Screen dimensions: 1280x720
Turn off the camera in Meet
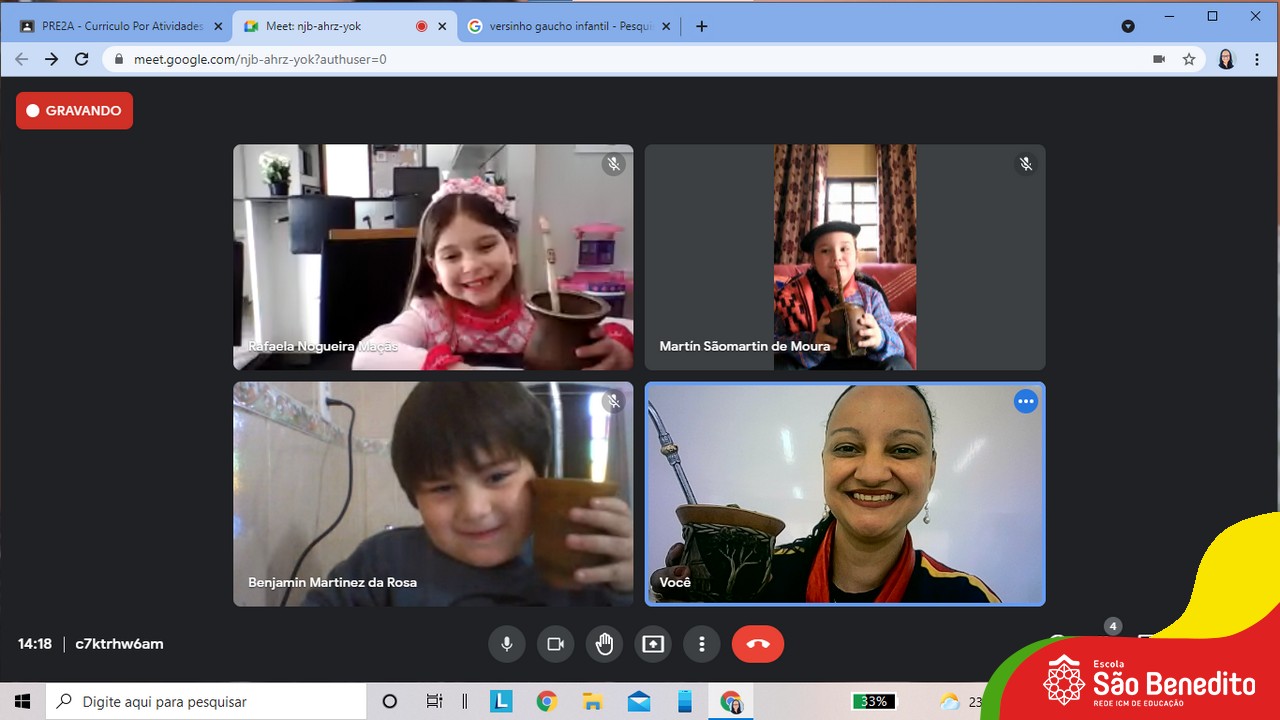click(556, 644)
